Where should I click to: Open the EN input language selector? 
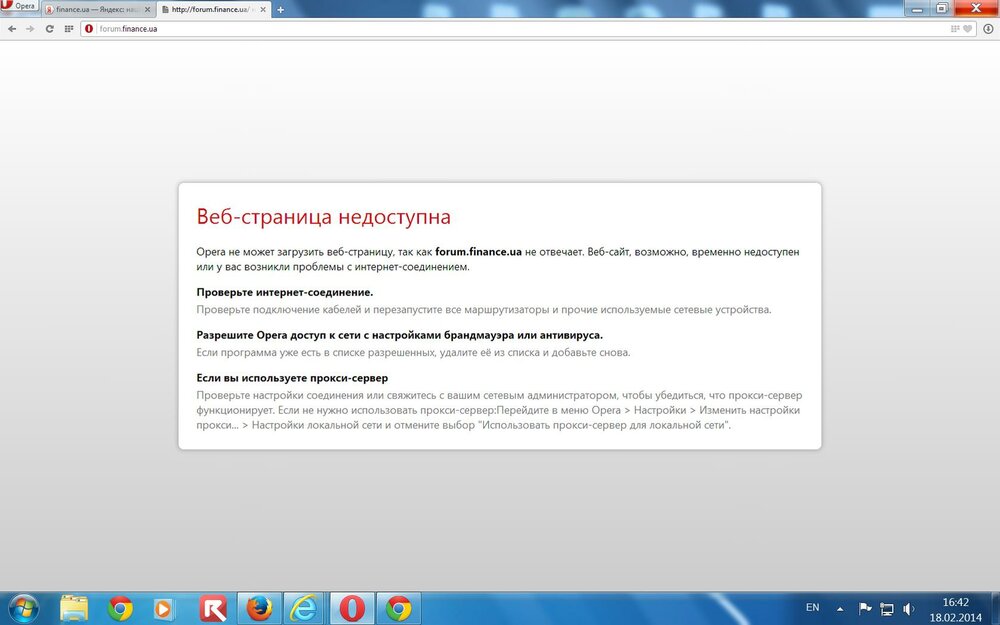pyautogui.click(x=812, y=607)
